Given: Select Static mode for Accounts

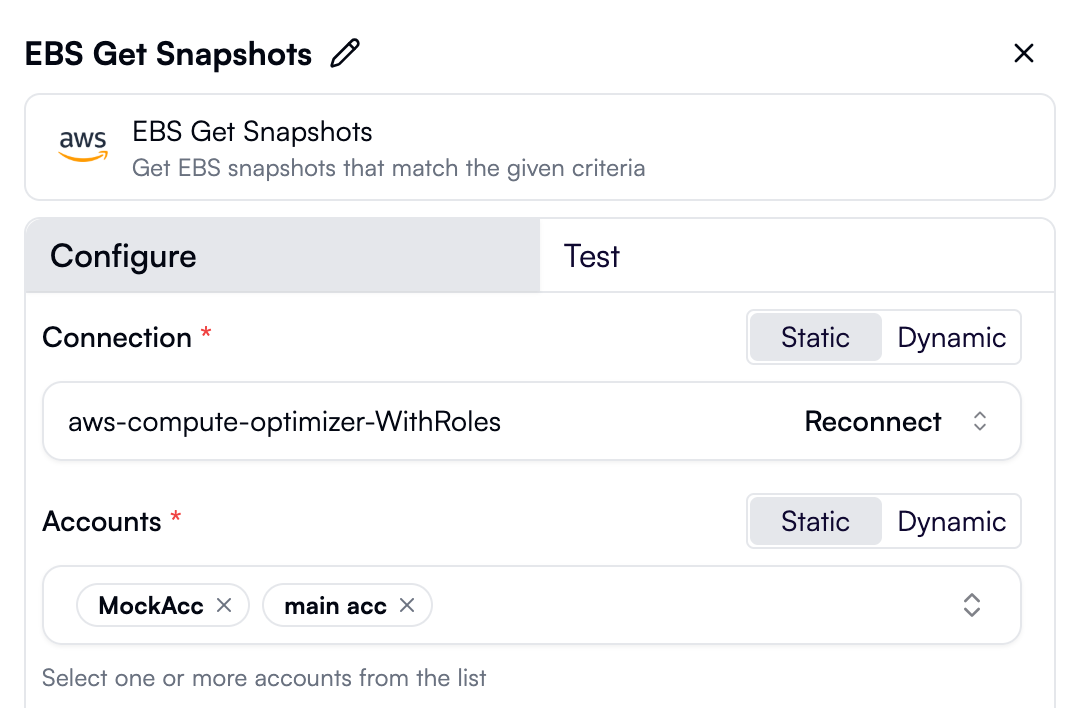Looking at the screenshot, I should pyautogui.click(x=815, y=521).
